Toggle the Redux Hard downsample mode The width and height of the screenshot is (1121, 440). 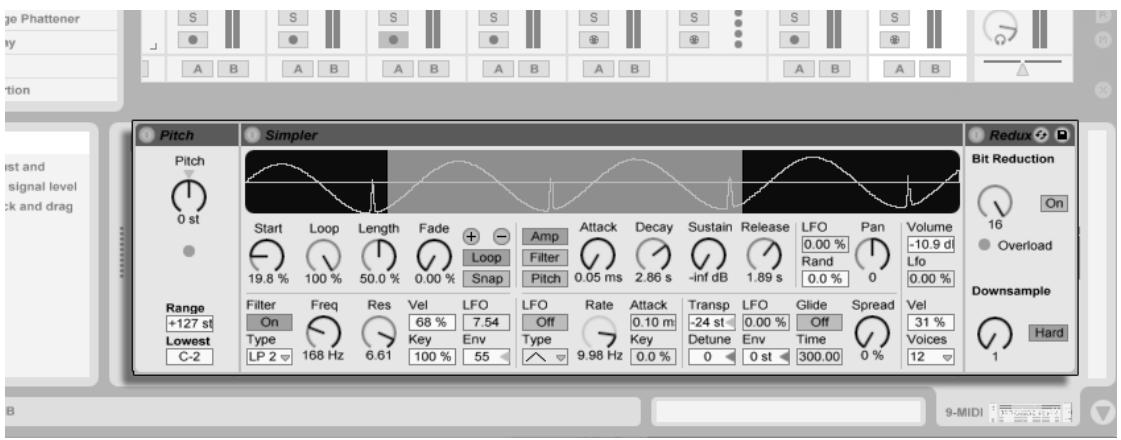[1047, 333]
